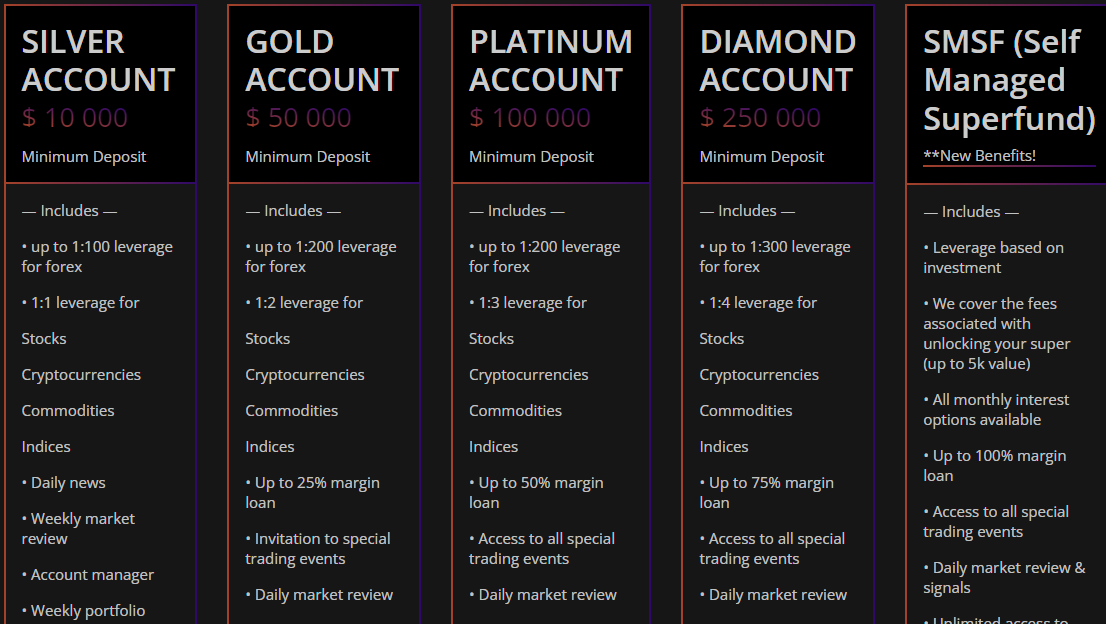Click Platinum's Up to 50% margin loan

[x=536, y=492]
